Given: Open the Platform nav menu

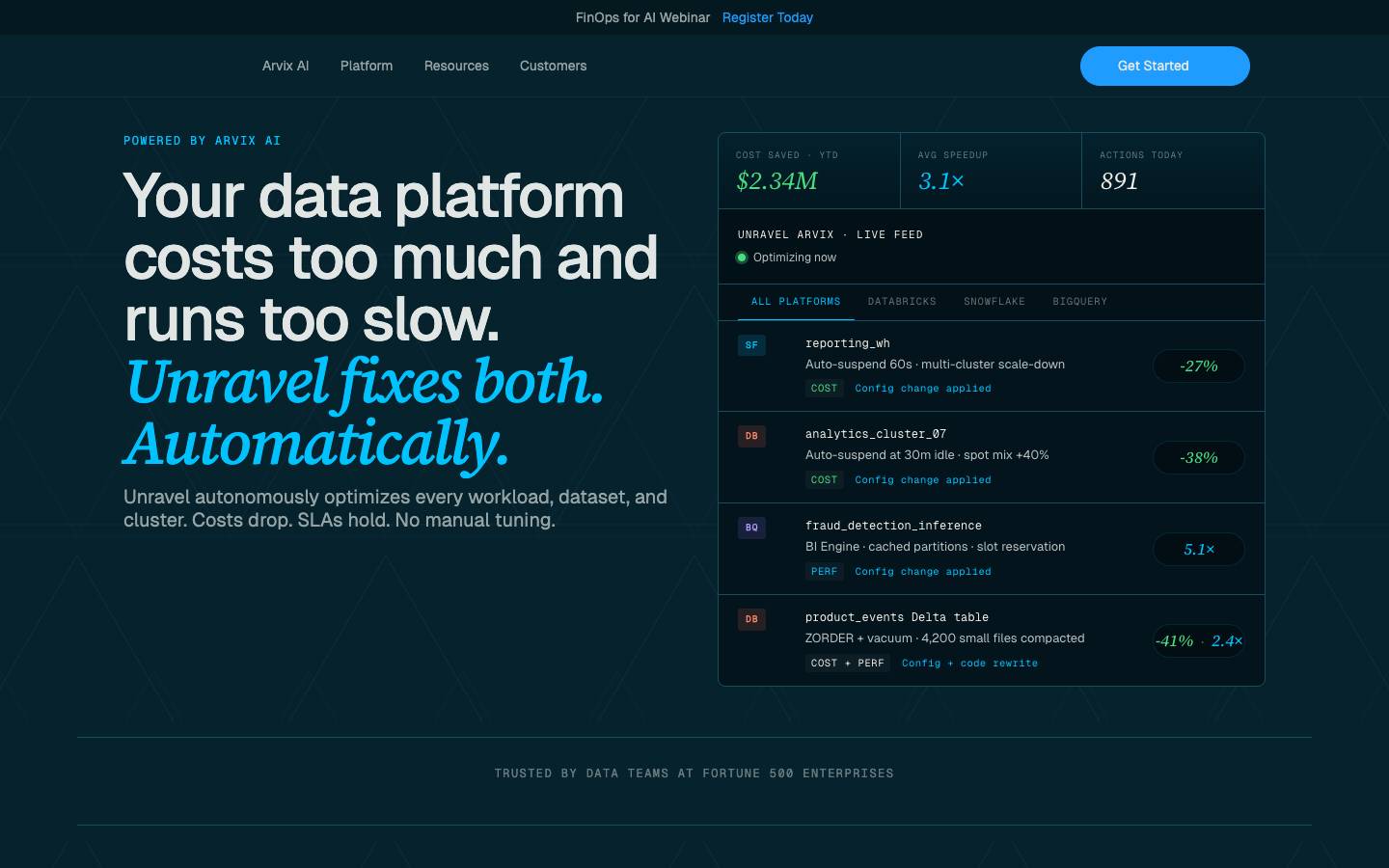Looking at the screenshot, I should click(367, 66).
